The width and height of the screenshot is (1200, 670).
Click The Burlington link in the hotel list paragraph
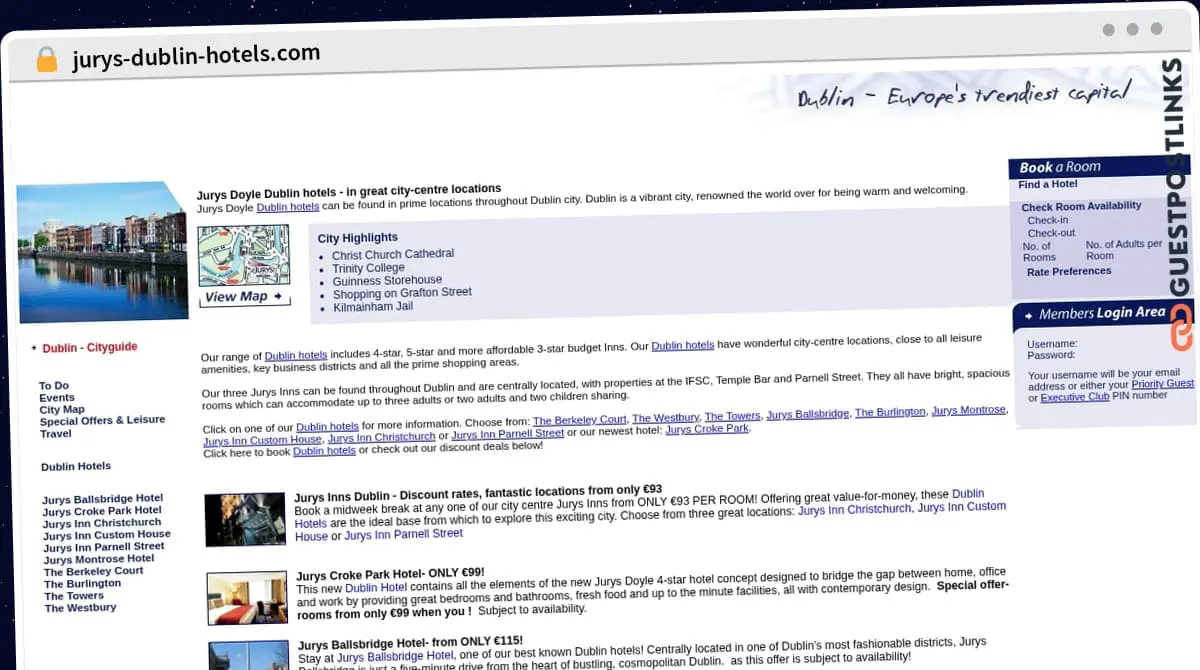click(890, 411)
